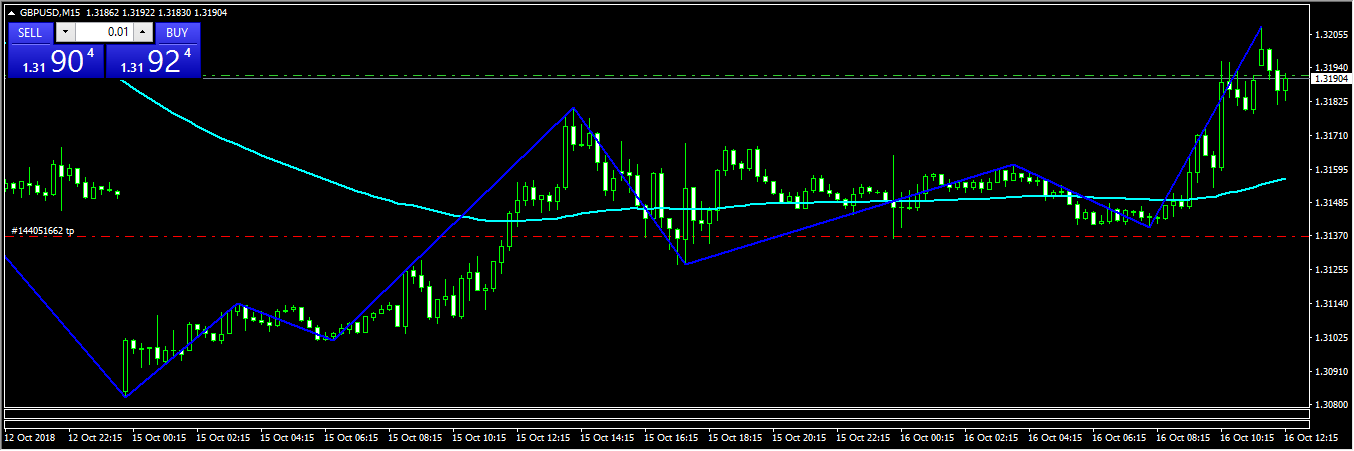Image resolution: width=1354 pixels, height=451 pixels.
Task: Increase trade volume with up arrow
Action: click(142, 32)
